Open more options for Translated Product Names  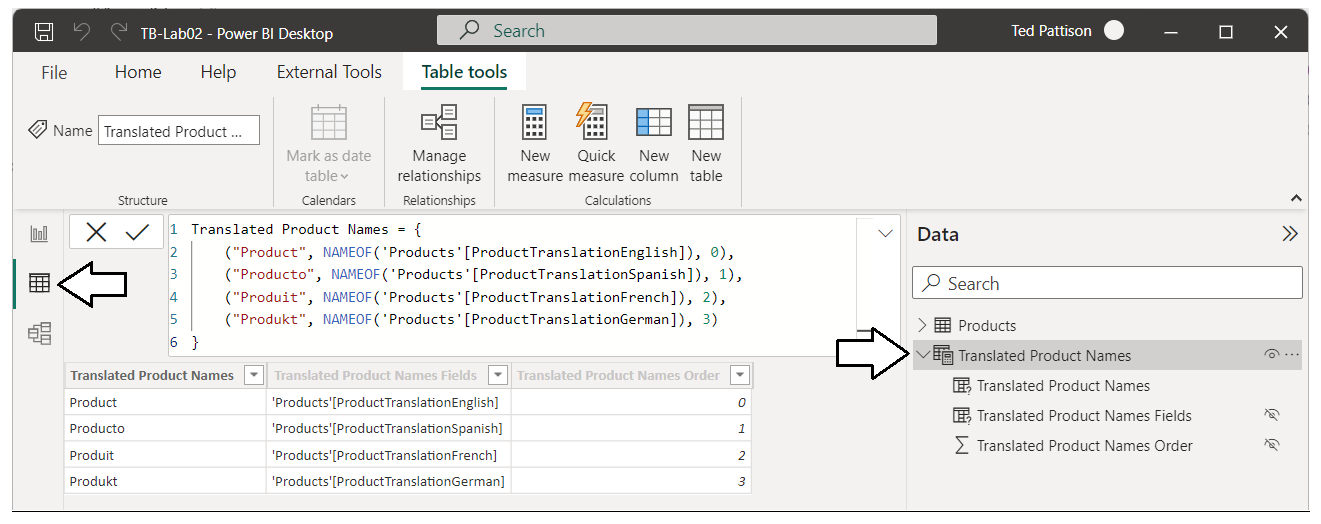[x=1292, y=355]
